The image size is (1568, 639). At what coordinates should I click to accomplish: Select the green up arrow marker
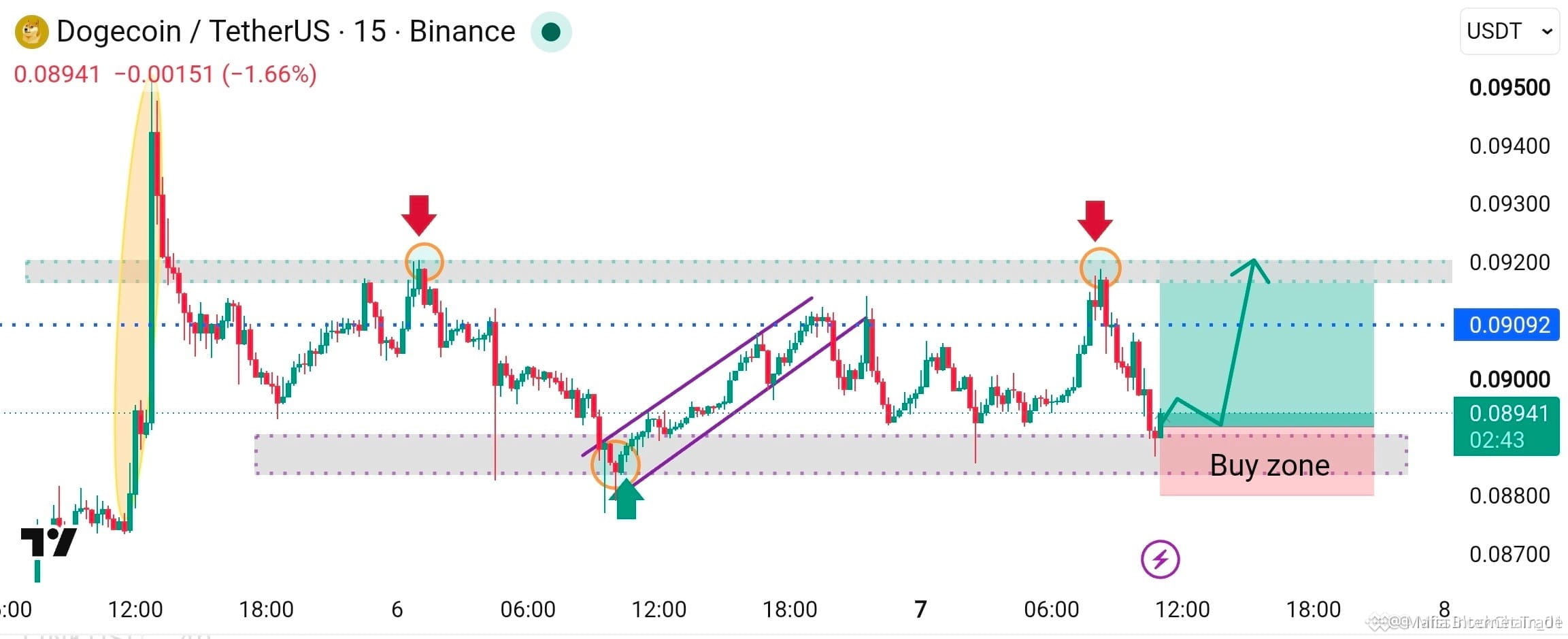[626, 499]
